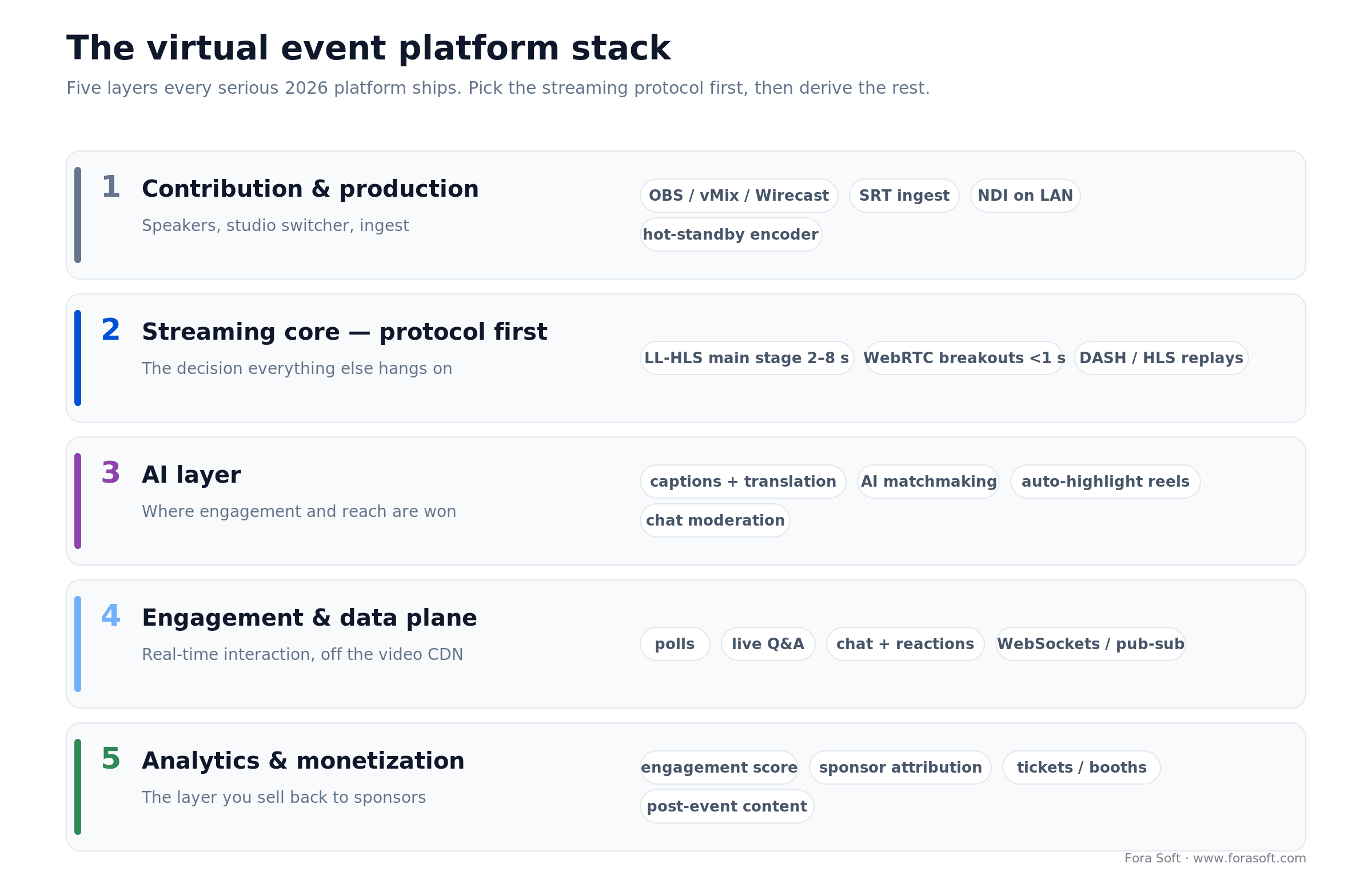1372x883 pixels.
Task: Click the 'post-event content' pill
Action: (x=726, y=806)
